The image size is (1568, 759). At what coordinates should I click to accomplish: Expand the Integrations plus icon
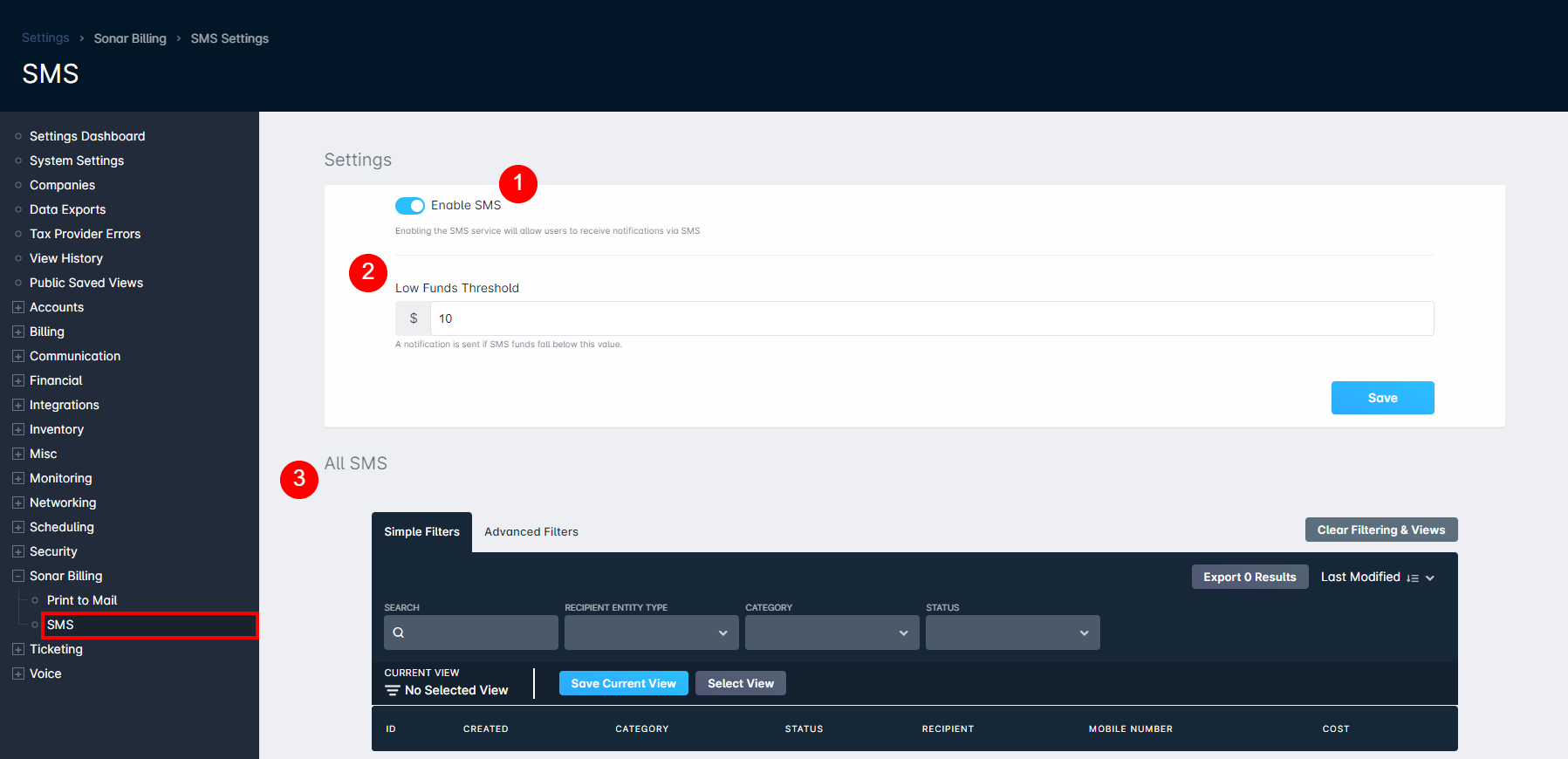[18, 405]
